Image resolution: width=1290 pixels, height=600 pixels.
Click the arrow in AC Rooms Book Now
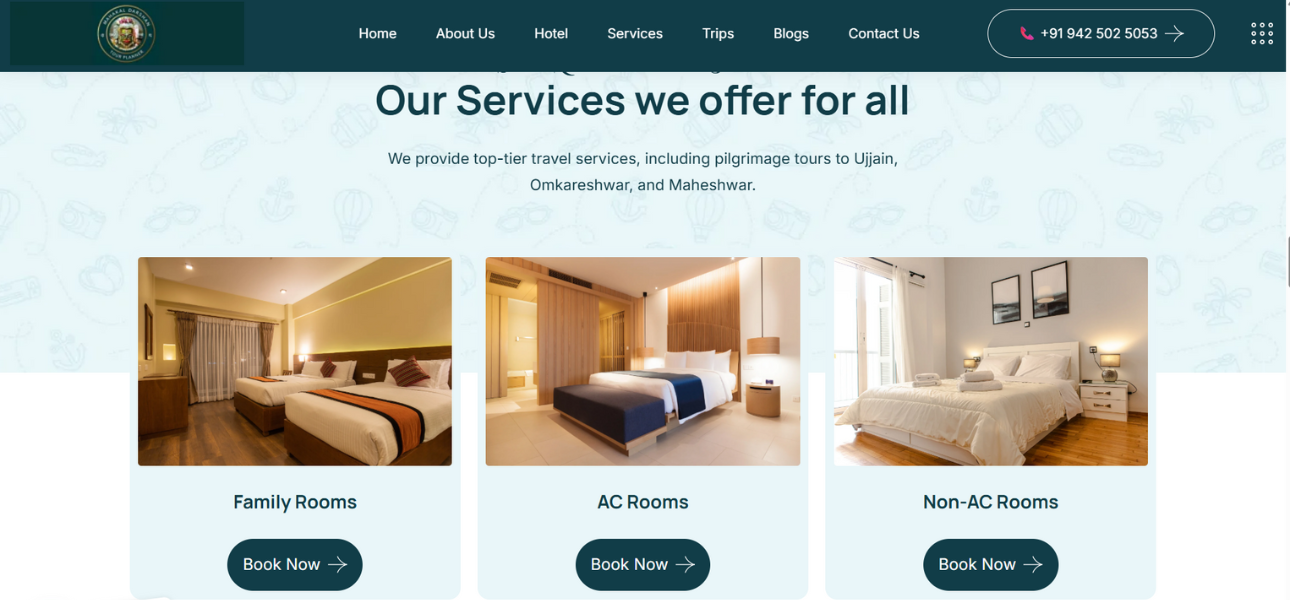[685, 564]
